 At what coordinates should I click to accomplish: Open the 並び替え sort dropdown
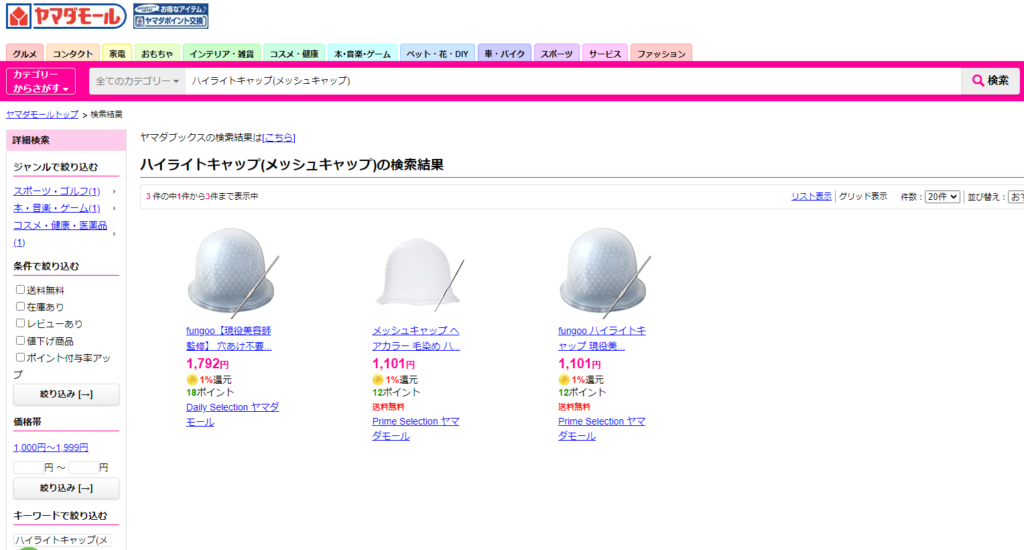1016,197
